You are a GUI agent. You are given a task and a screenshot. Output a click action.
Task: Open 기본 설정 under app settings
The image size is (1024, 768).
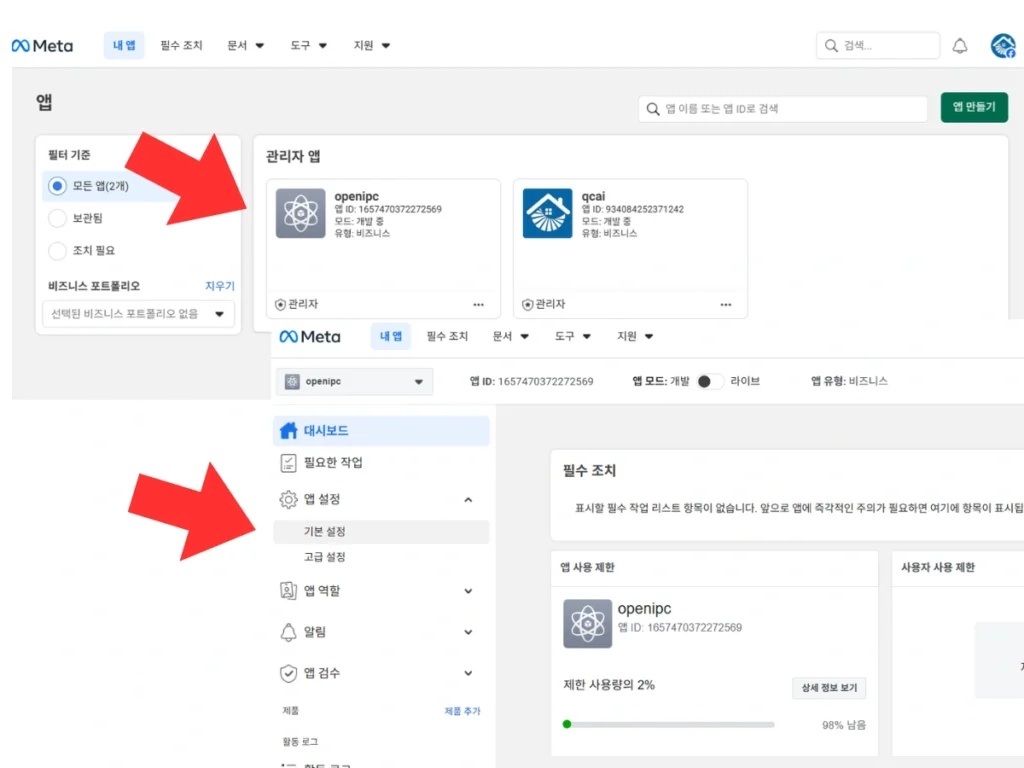(x=381, y=532)
